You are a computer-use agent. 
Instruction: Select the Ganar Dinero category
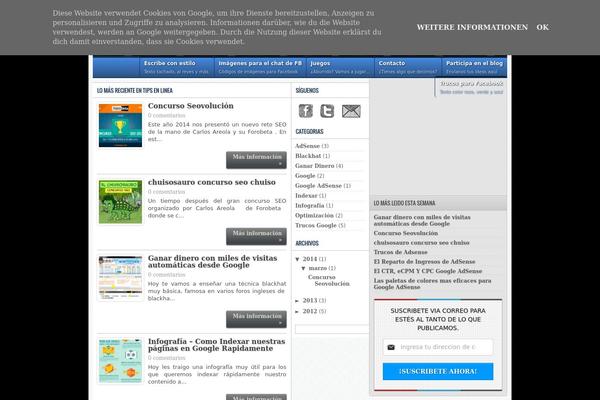315,166
